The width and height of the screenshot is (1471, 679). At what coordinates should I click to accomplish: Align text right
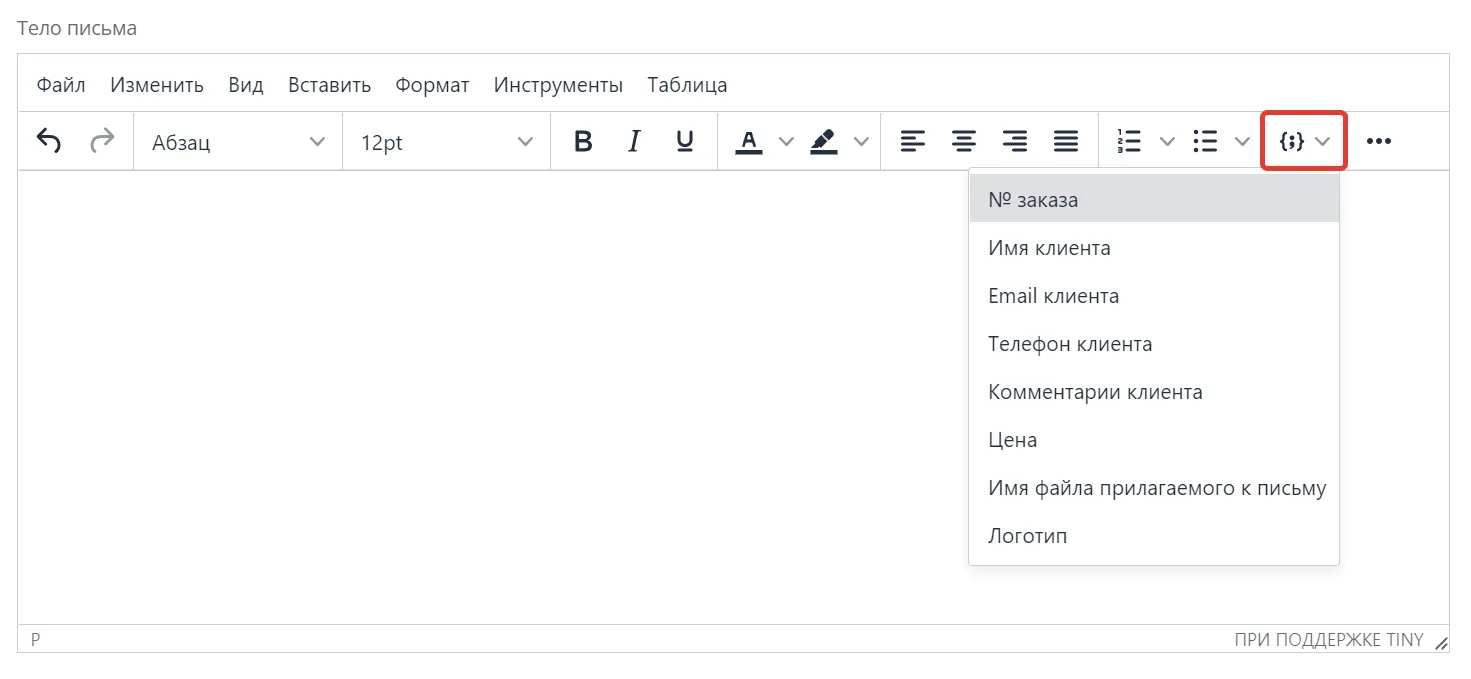click(1015, 141)
